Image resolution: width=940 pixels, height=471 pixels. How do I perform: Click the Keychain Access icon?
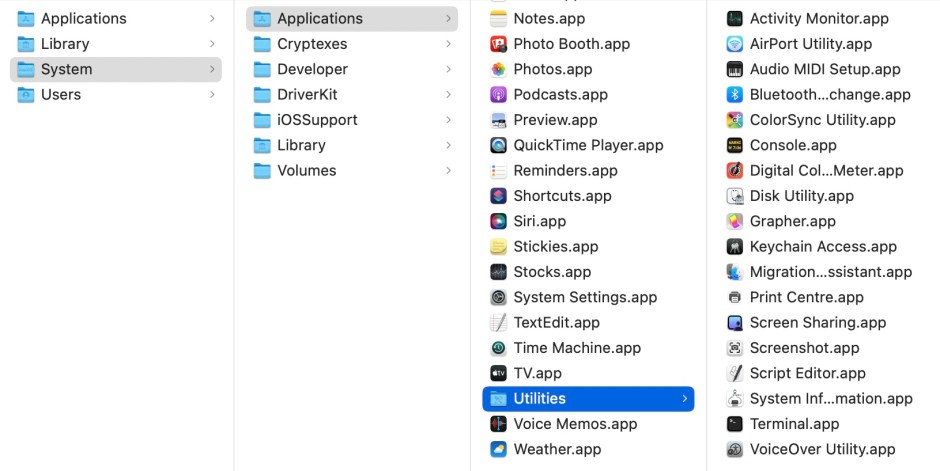(734, 246)
